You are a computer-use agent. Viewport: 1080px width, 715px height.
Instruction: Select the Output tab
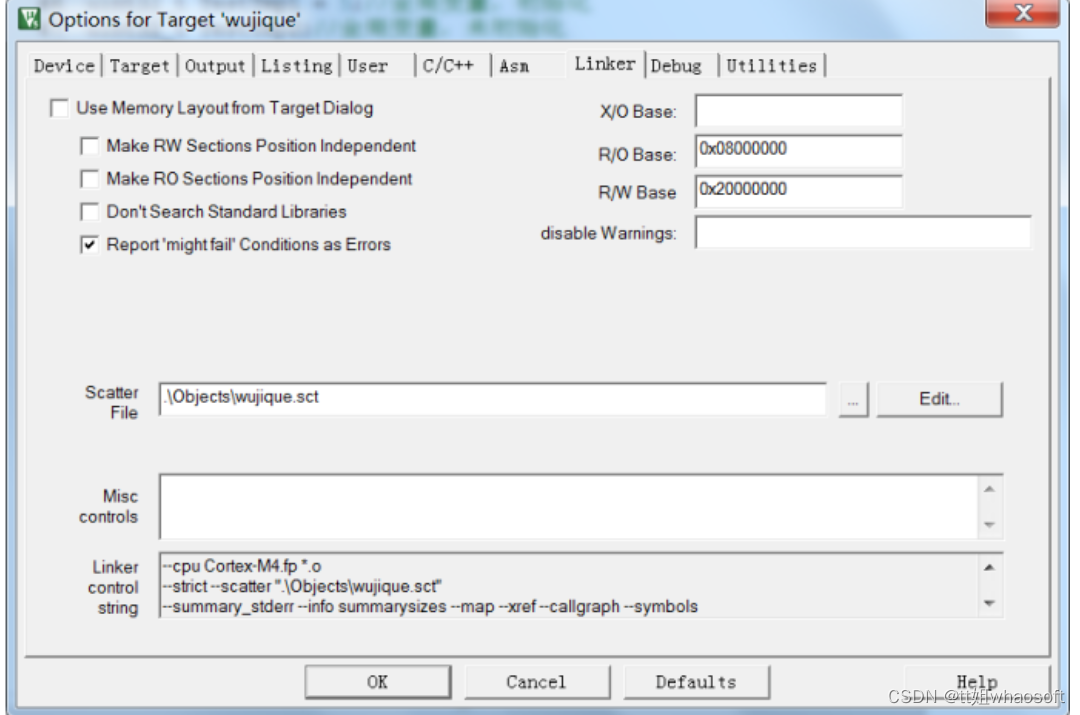[x=215, y=66]
